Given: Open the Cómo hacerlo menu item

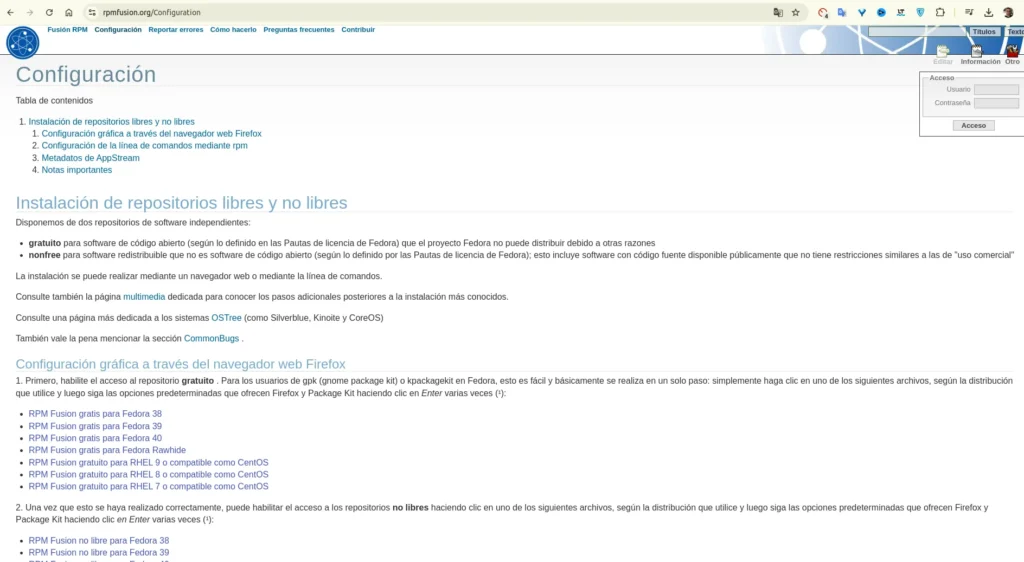Looking at the screenshot, I should 233,29.
